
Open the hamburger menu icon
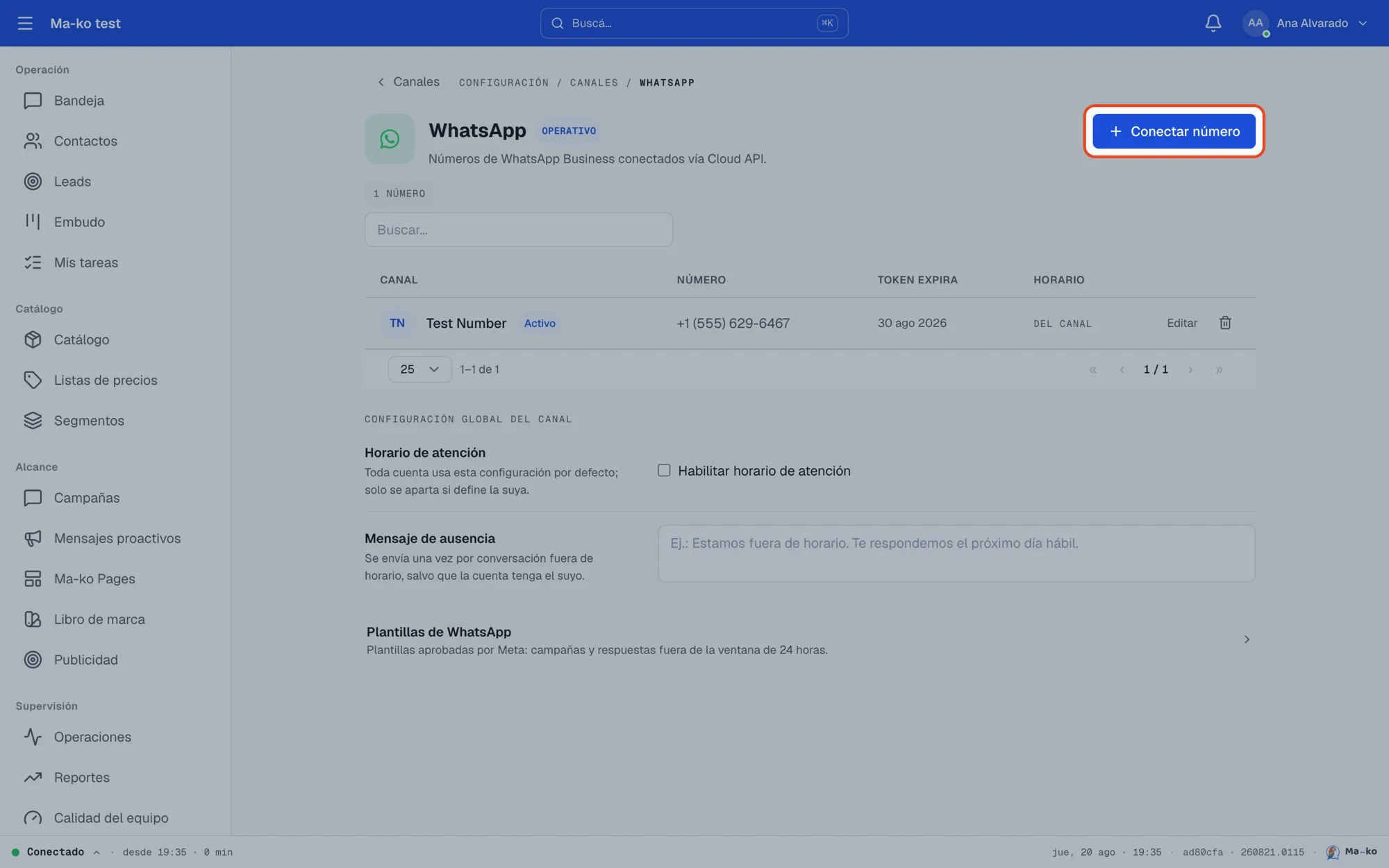click(x=25, y=23)
